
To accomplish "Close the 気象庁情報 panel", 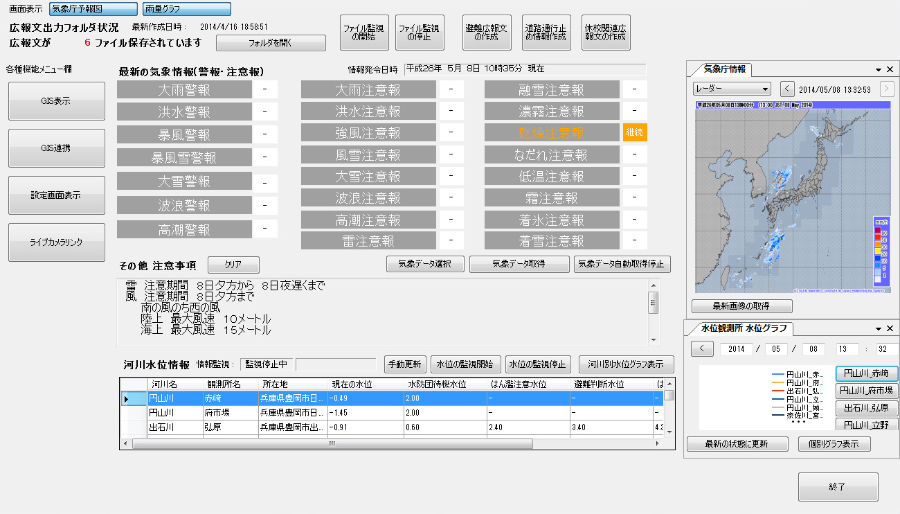I will coord(890,69).
